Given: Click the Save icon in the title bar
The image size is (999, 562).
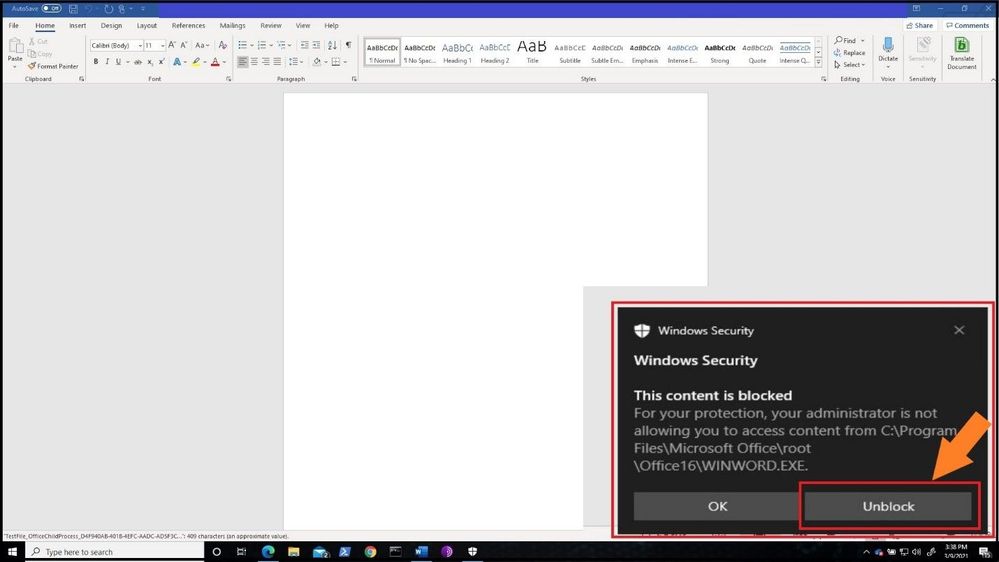Looking at the screenshot, I should (73, 9).
